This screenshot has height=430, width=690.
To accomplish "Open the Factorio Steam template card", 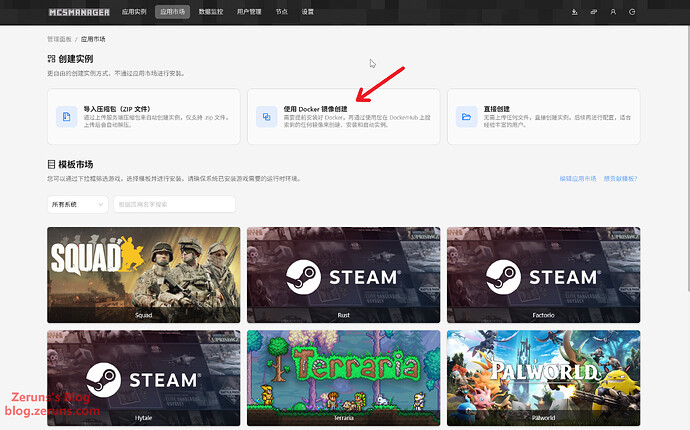I will [x=543, y=275].
